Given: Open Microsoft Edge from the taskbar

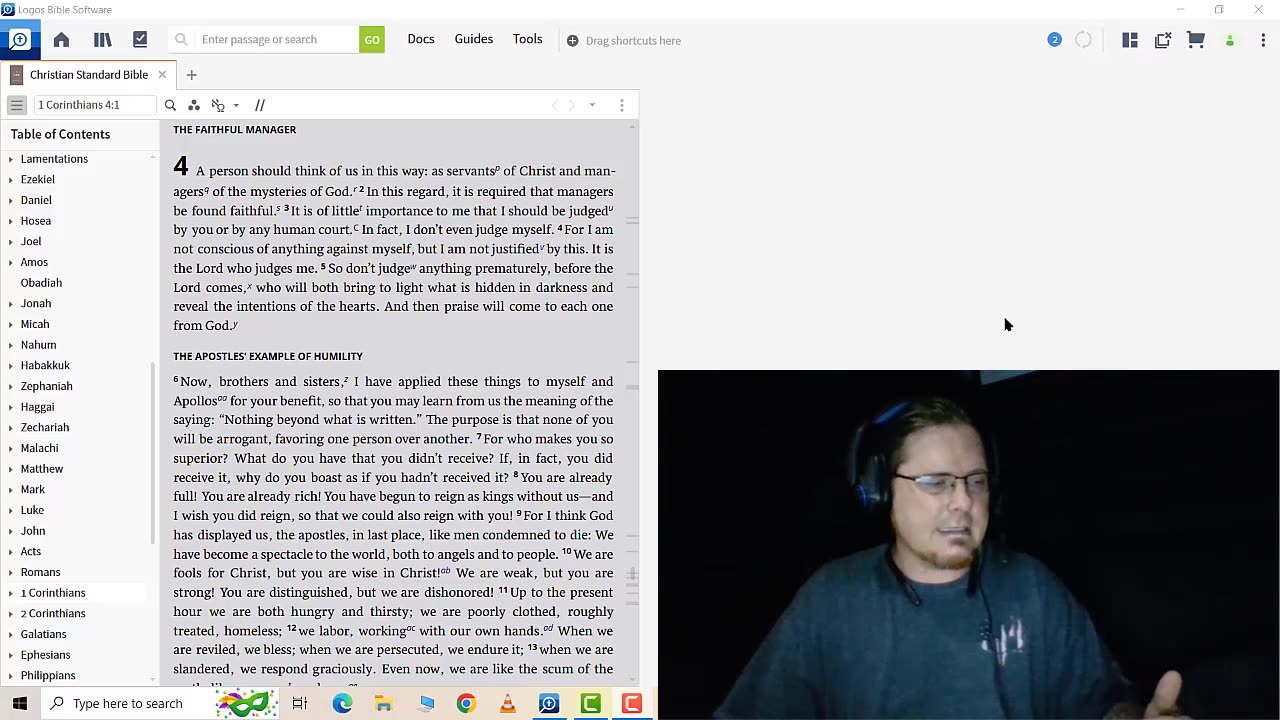Looking at the screenshot, I should click(x=342, y=703).
